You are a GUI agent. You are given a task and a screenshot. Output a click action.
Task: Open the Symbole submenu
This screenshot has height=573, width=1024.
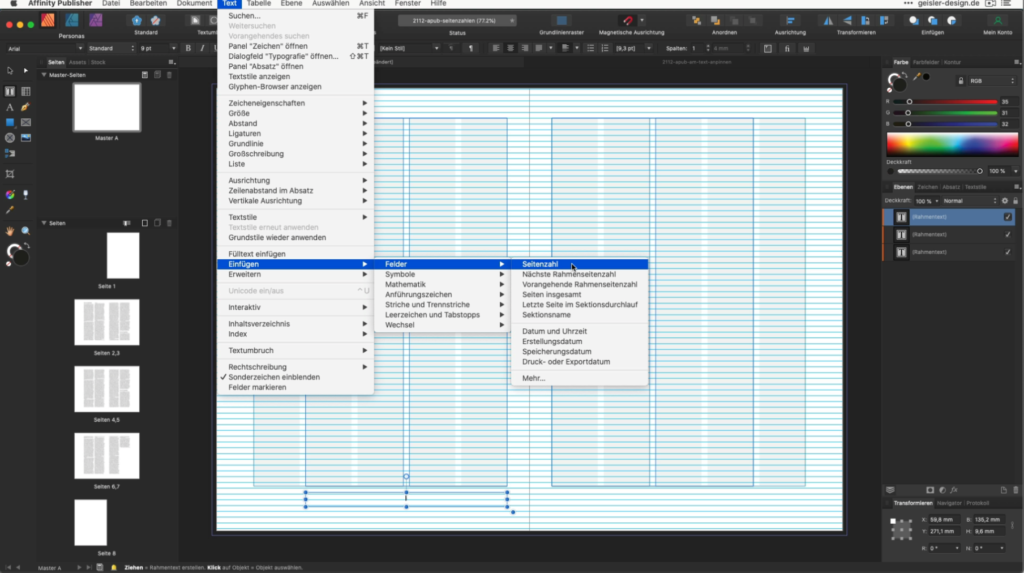click(x=442, y=274)
